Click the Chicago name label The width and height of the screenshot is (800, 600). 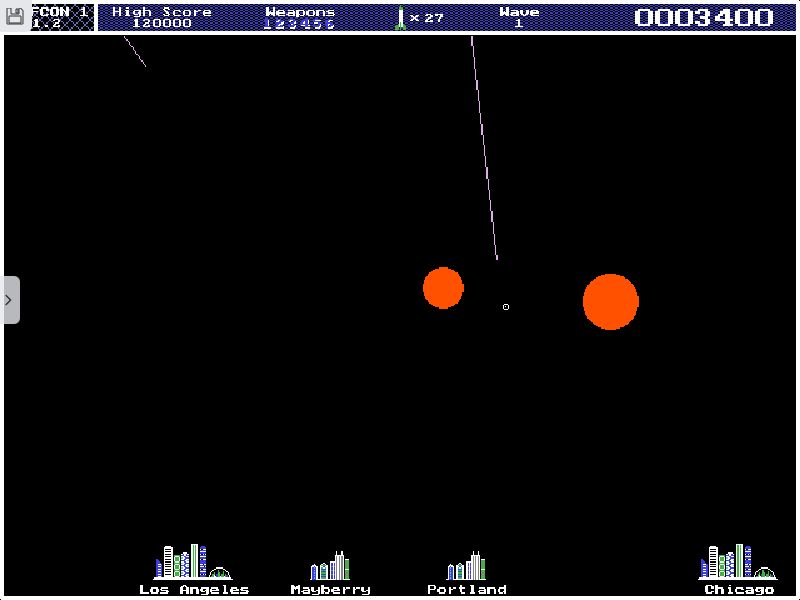[739, 590]
